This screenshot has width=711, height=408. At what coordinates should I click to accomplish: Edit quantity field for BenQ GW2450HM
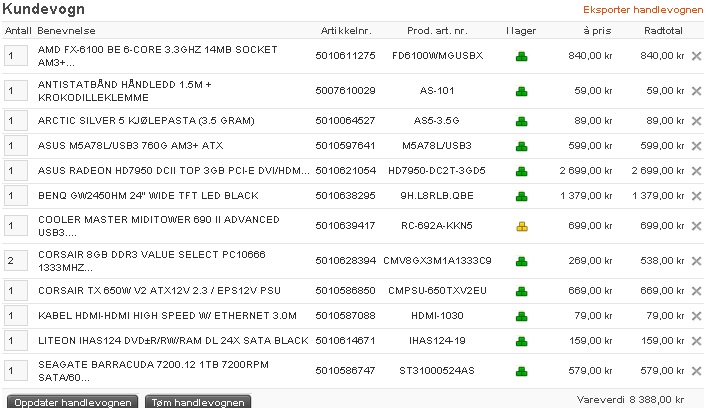tap(16, 195)
